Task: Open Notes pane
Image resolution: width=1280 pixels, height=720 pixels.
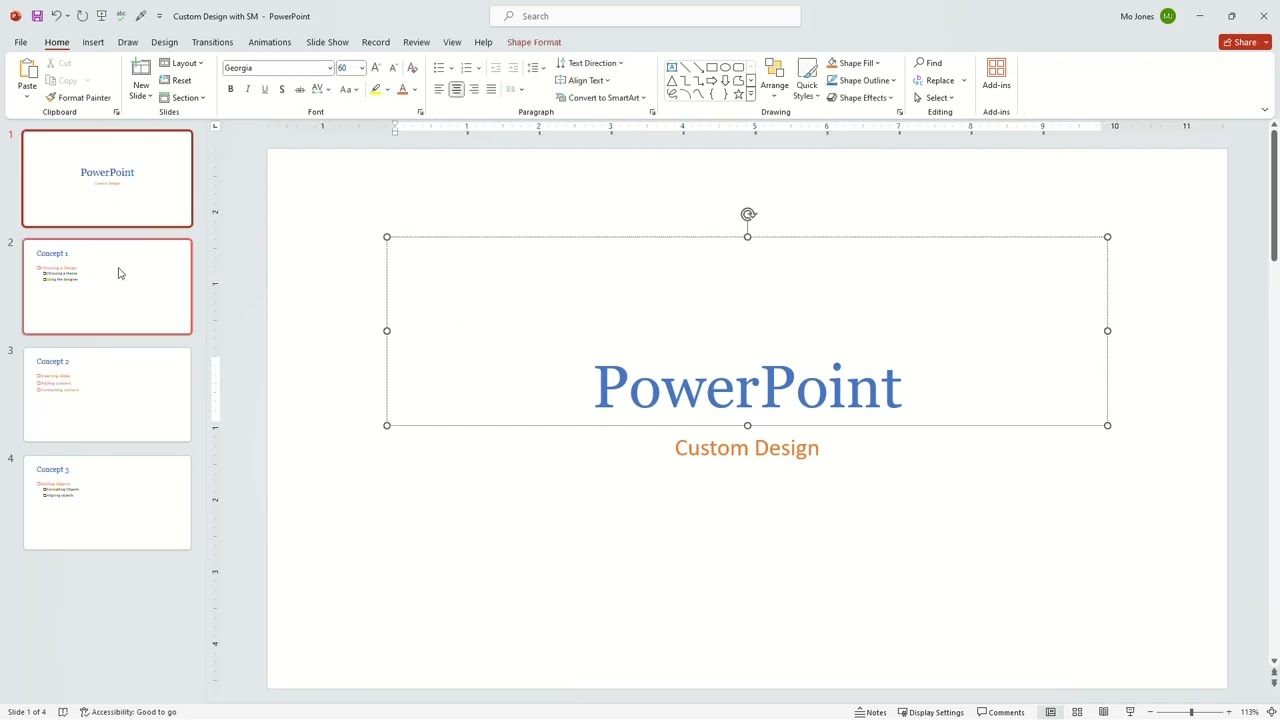Action: click(871, 712)
